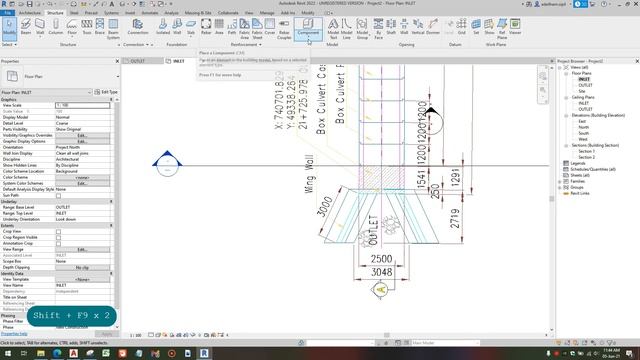Select the structural Floor tool
The image size is (640, 360).
72,27
